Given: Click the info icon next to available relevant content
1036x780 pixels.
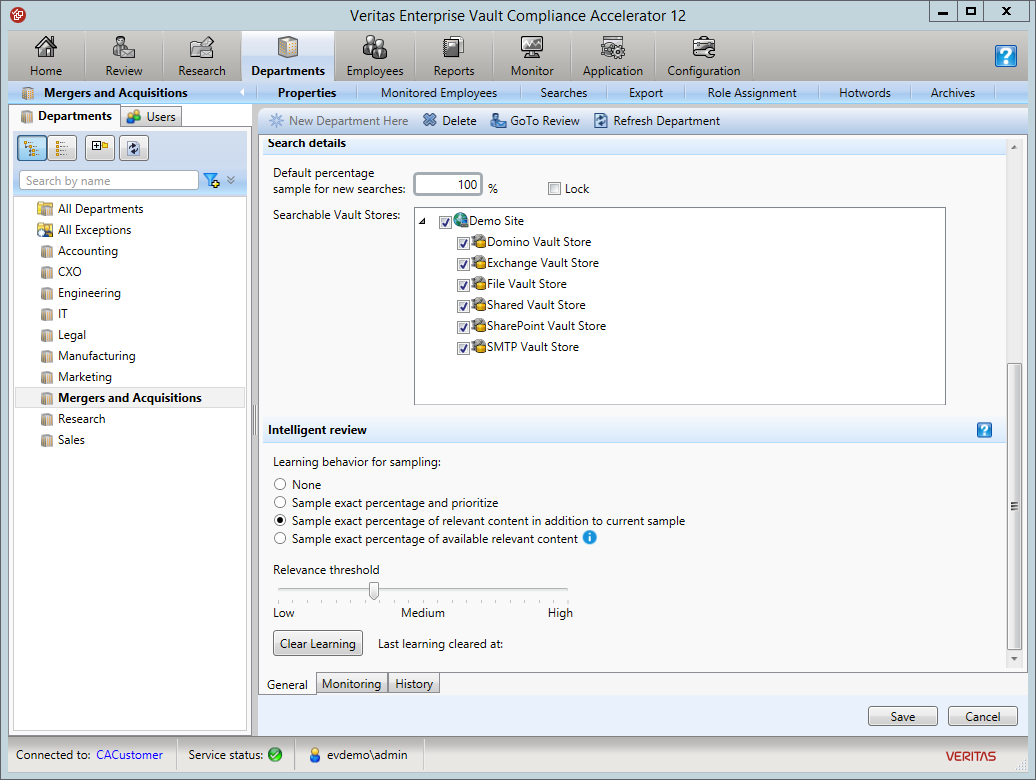Looking at the screenshot, I should click(x=589, y=538).
